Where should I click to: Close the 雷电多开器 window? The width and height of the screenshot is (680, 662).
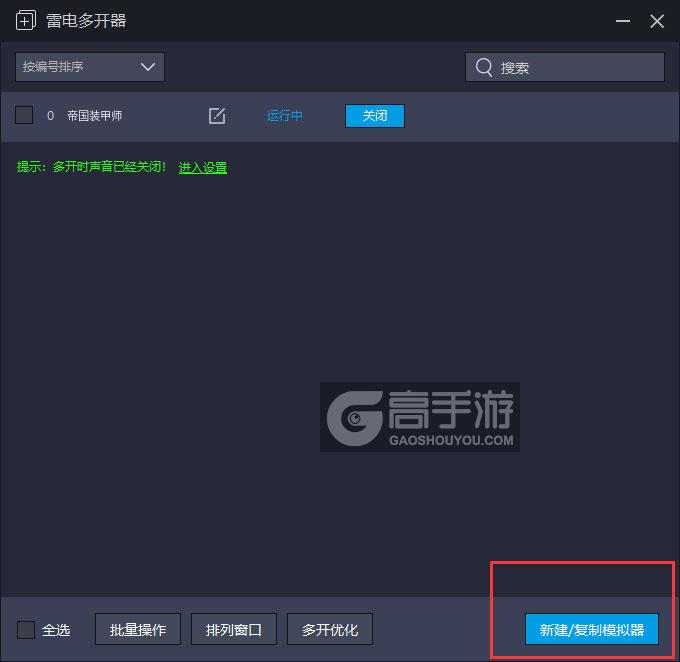[657, 21]
